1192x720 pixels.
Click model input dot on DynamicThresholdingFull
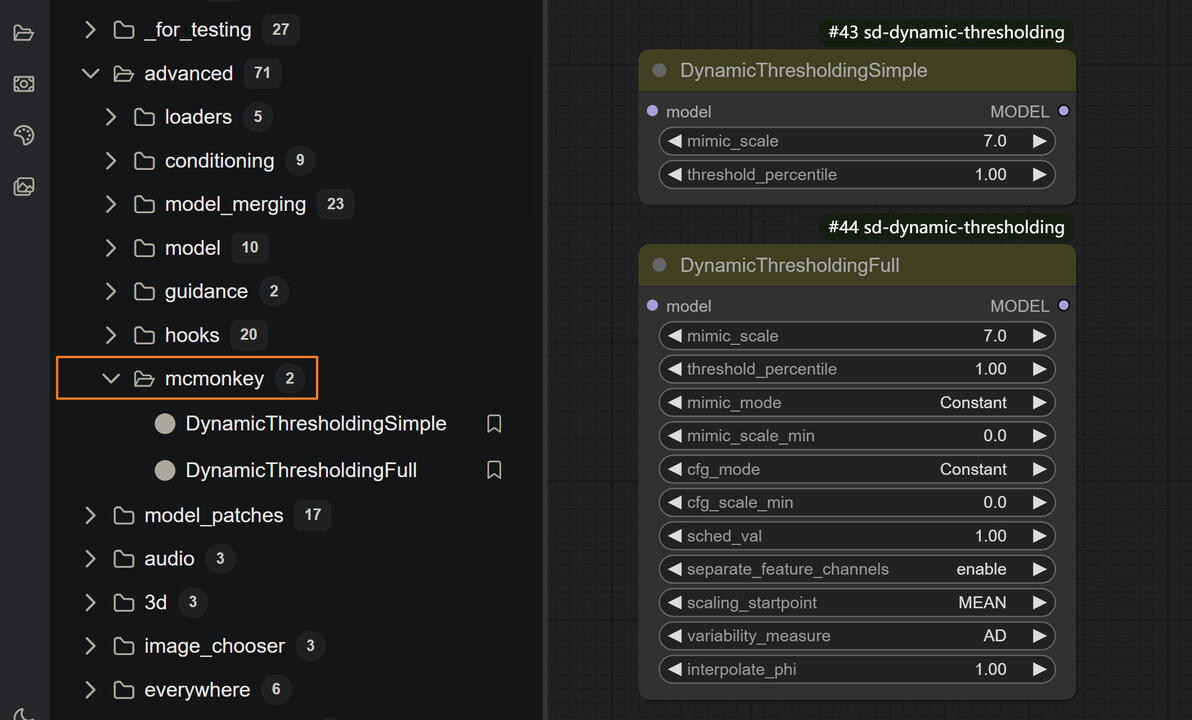tap(653, 305)
